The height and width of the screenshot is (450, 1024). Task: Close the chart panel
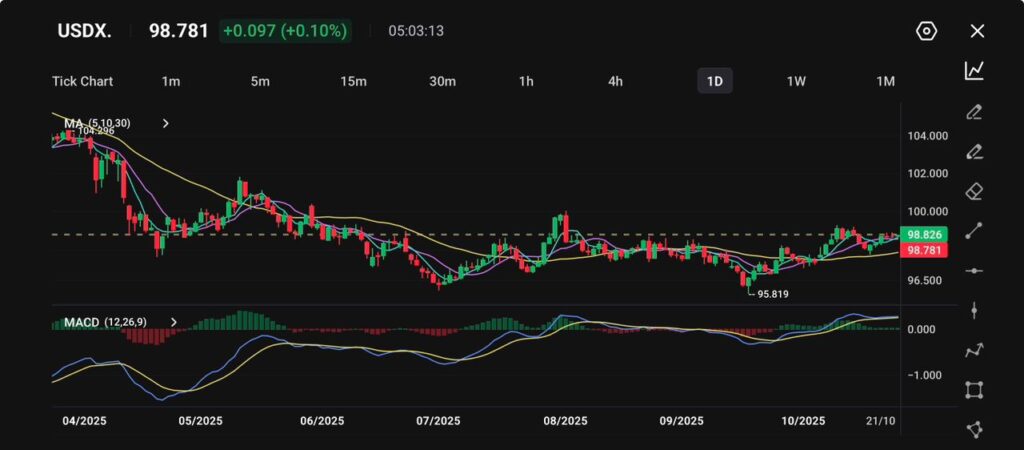[977, 31]
